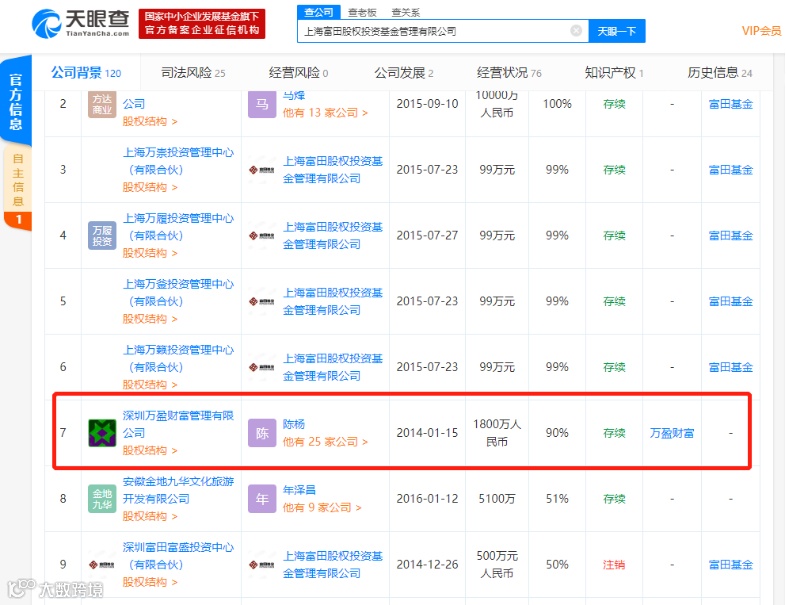This screenshot has width=786, height=605.
Task: Click the 天眼一下 search button
Action: [x=617, y=31]
